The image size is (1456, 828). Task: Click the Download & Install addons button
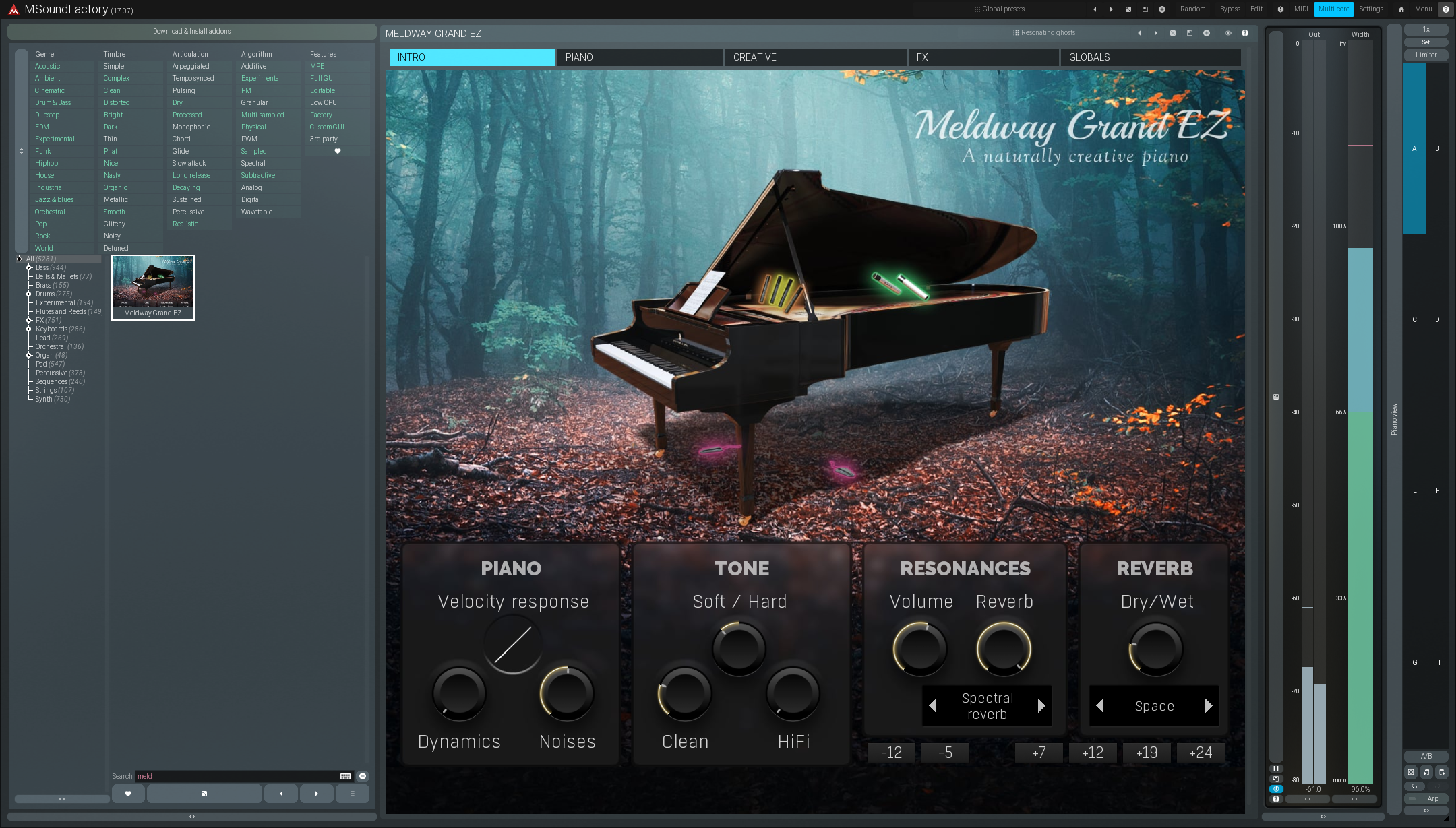click(193, 31)
